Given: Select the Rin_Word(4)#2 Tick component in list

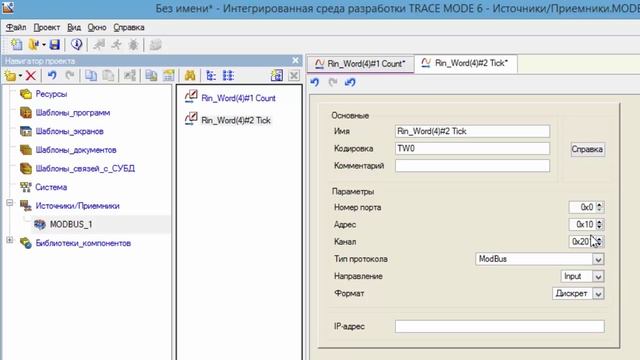Looking at the screenshot, I should click(236, 120).
